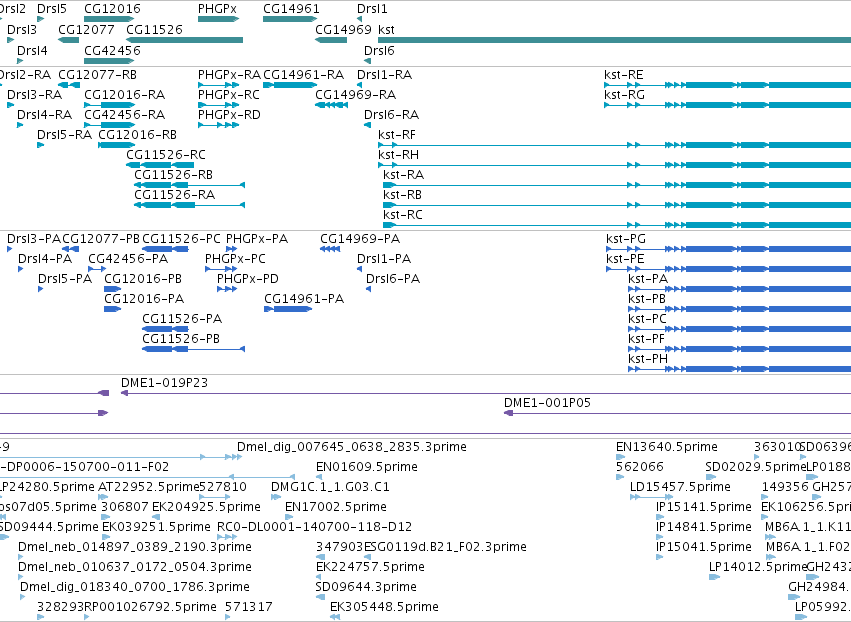Open transcript CG12016-RB

(138, 135)
